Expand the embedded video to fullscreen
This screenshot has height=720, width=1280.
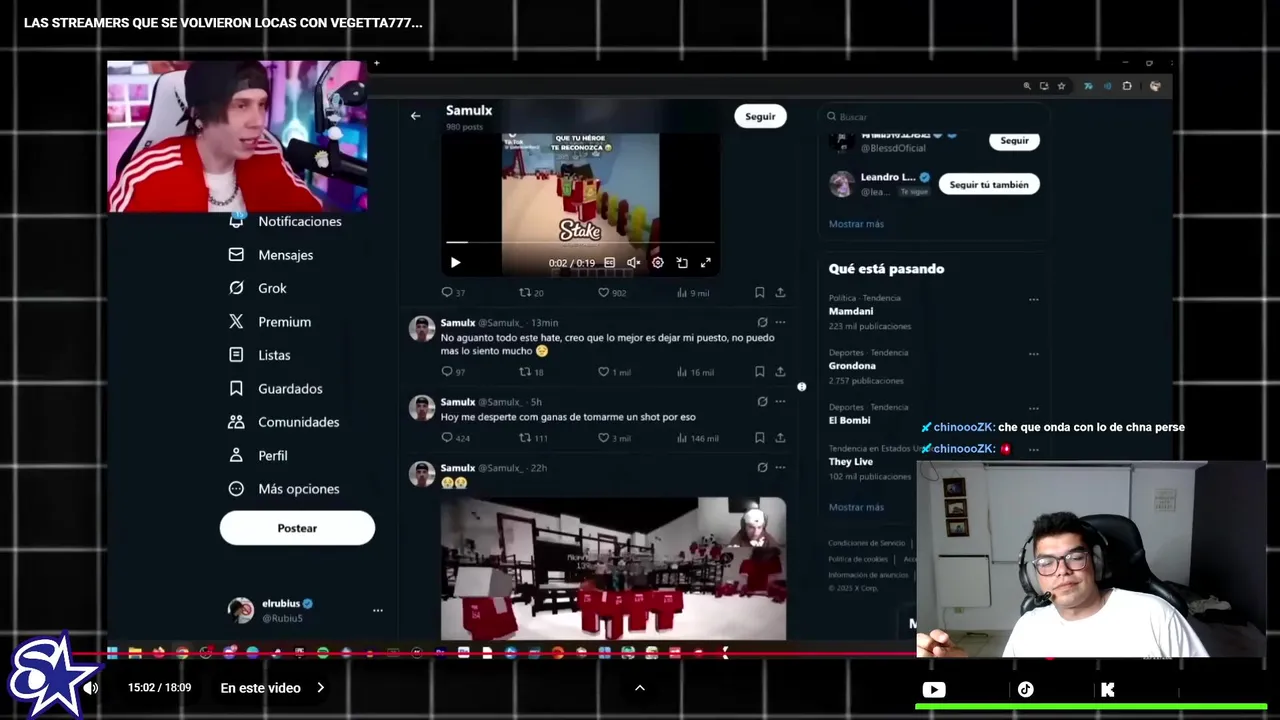(x=706, y=263)
